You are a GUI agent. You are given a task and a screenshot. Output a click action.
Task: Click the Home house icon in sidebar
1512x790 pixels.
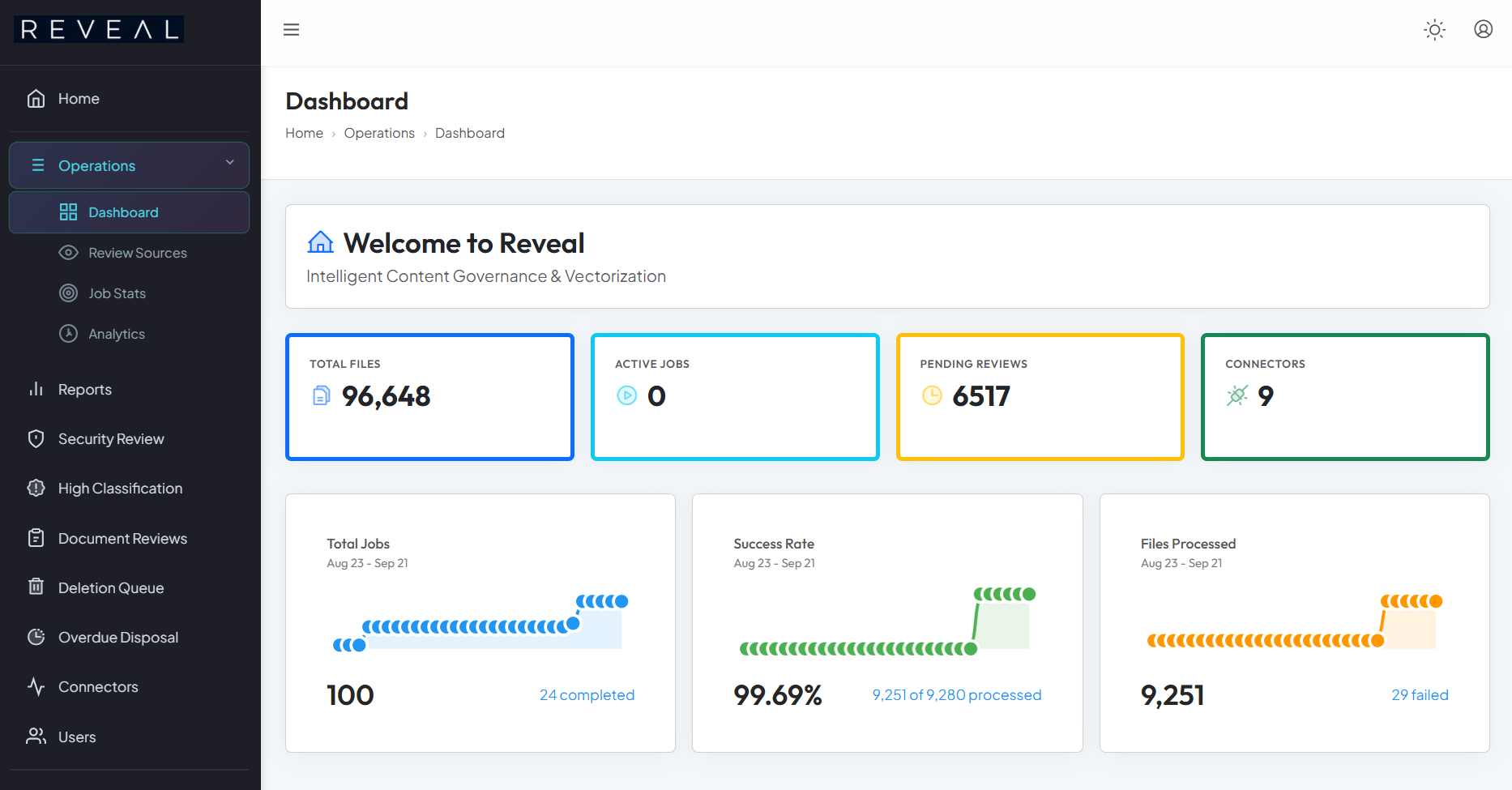click(x=36, y=99)
